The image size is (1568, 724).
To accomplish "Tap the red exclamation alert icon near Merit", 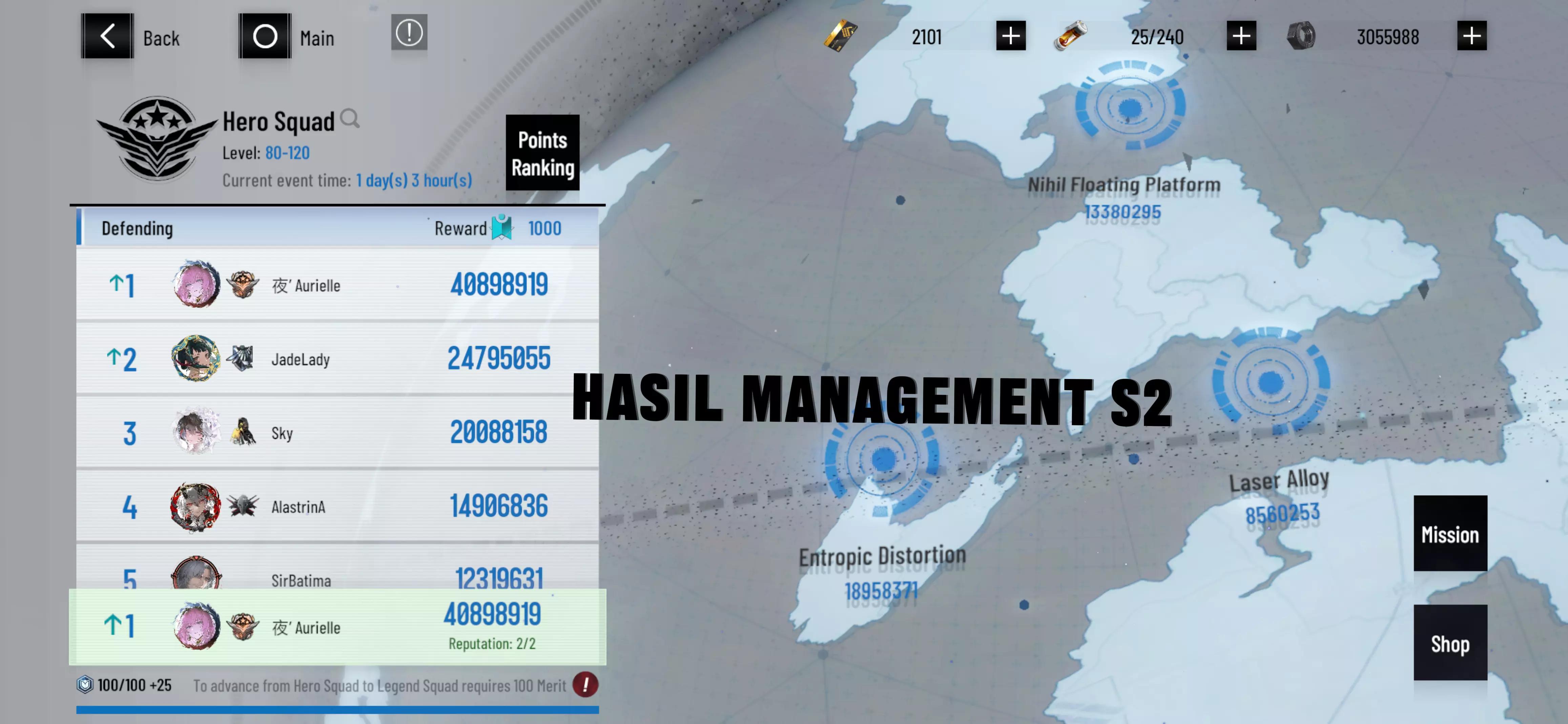I will [585, 685].
